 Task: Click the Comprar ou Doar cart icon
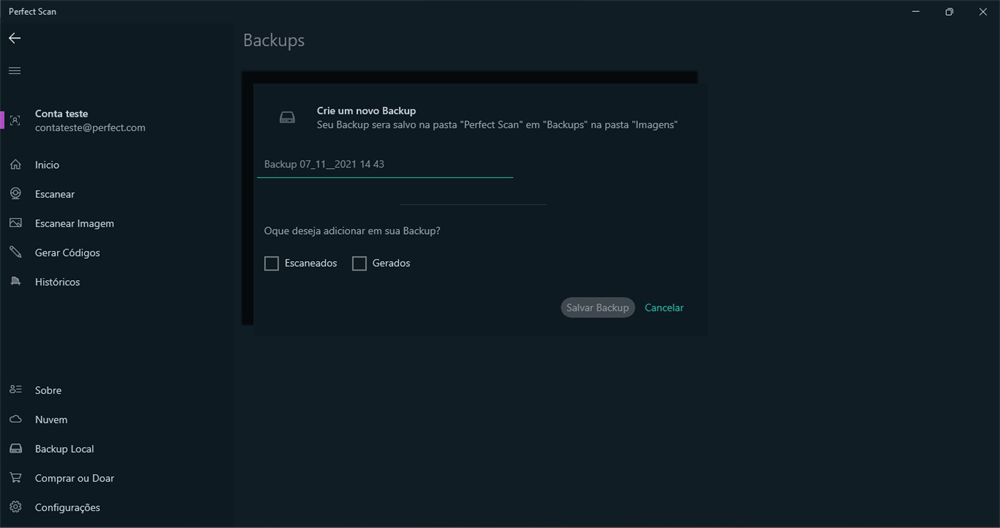[15, 478]
